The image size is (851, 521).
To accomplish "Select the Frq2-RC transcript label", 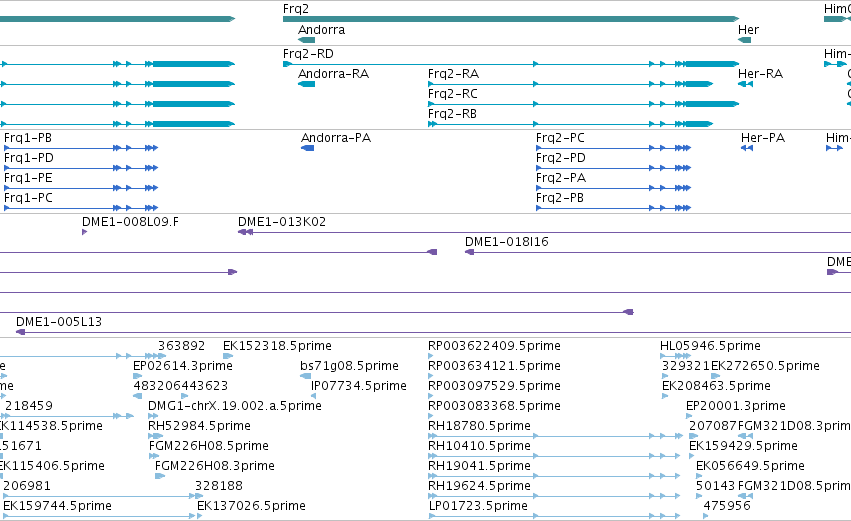I will pos(453,94).
